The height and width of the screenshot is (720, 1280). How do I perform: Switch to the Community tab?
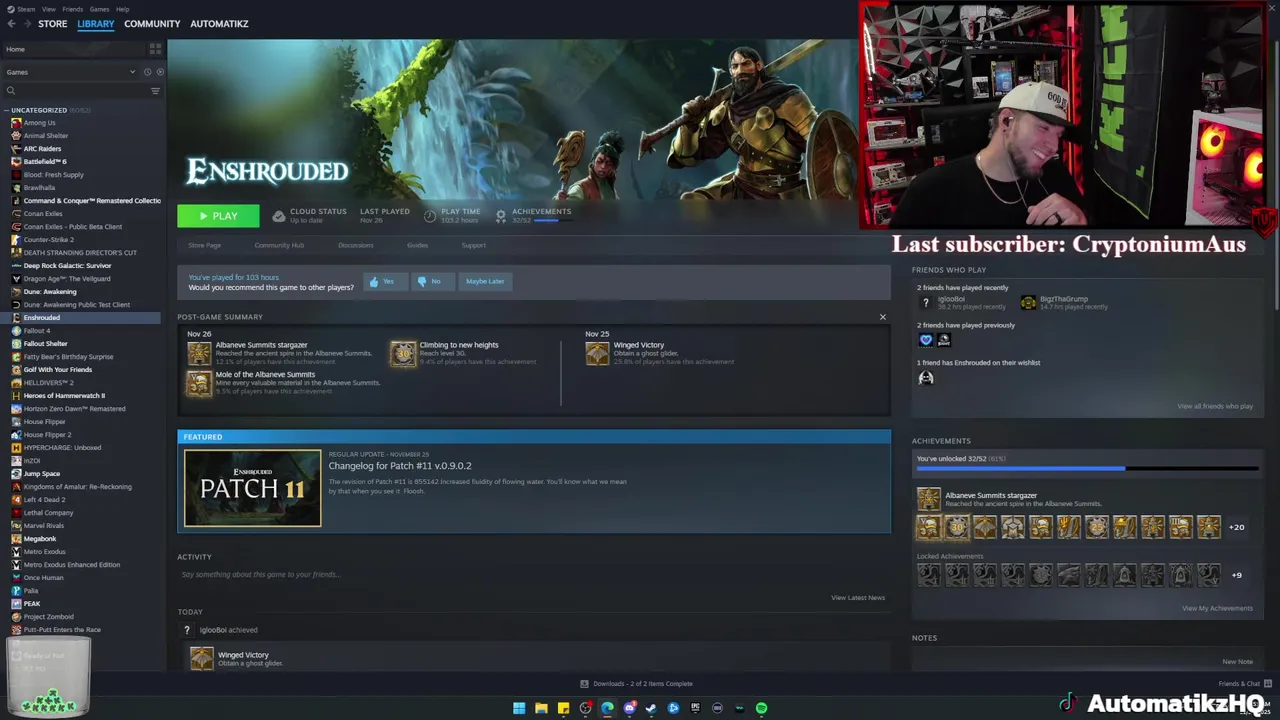coord(152,24)
